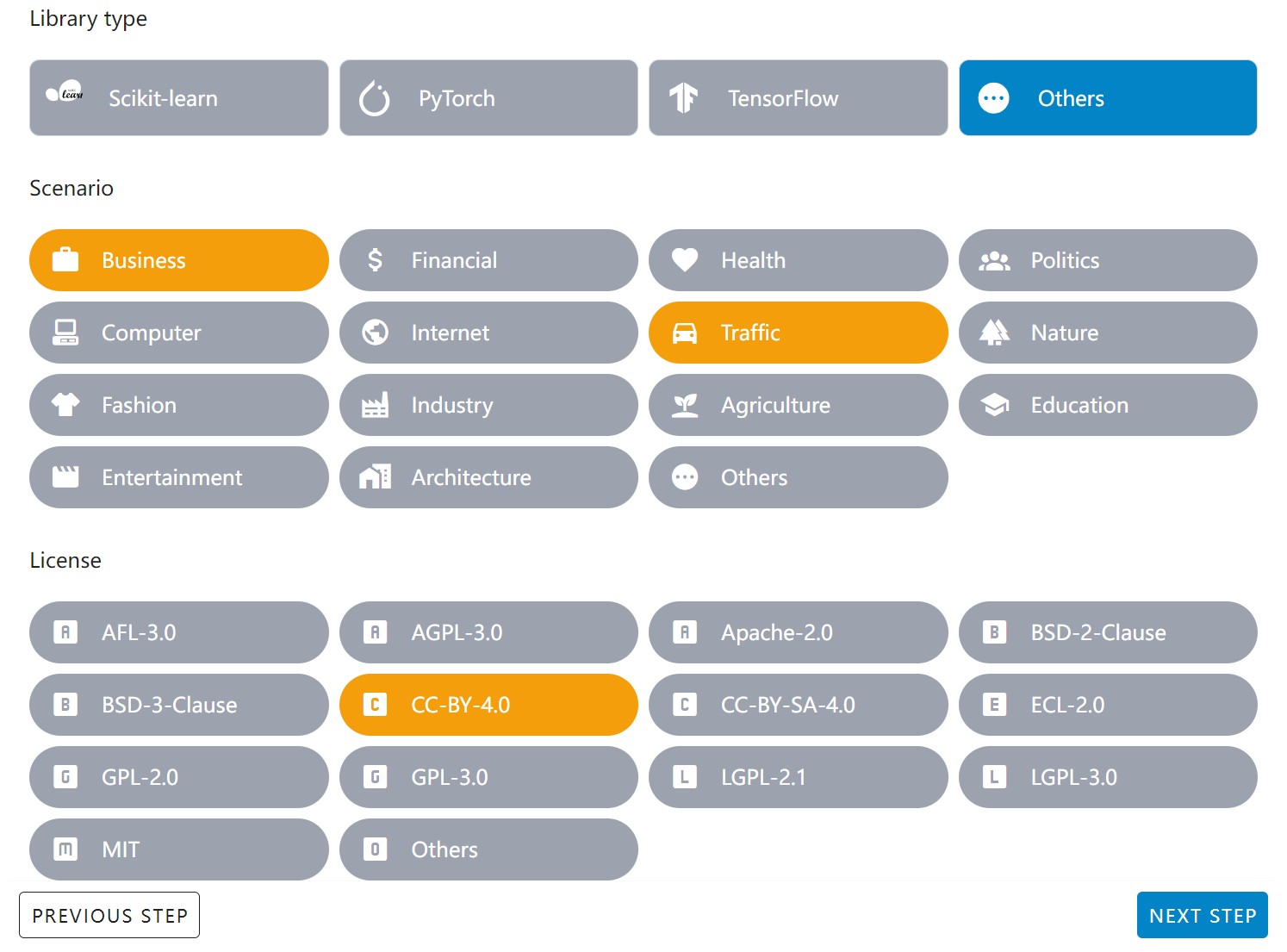Click the ellipsis icon on Library type Others
Viewport: 1287px width, 952px height.
pyautogui.click(x=994, y=98)
